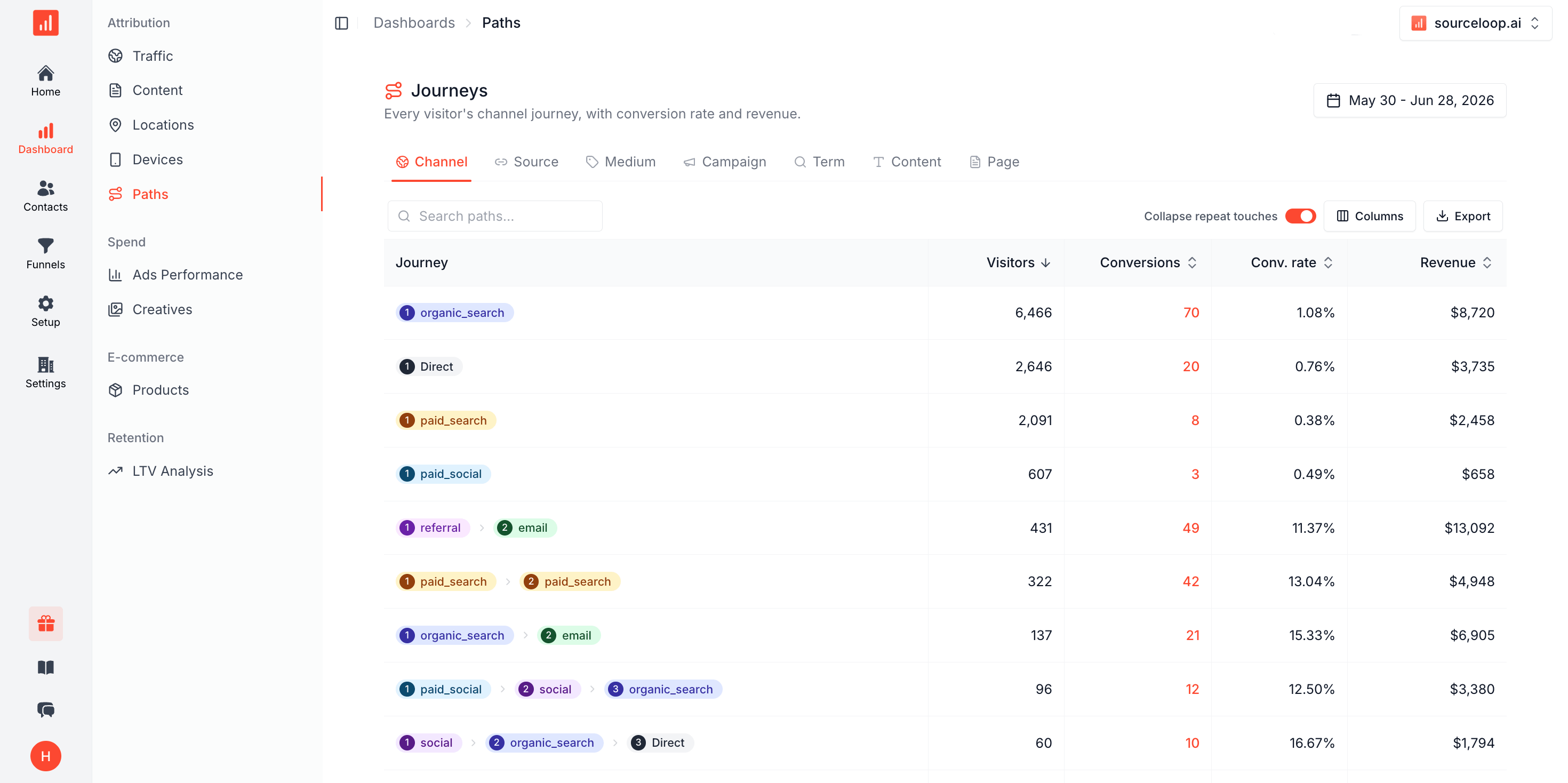The width and height of the screenshot is (1568, 783).
Task: Open the Dashboard section in the rail
Action: coord(46,139)
